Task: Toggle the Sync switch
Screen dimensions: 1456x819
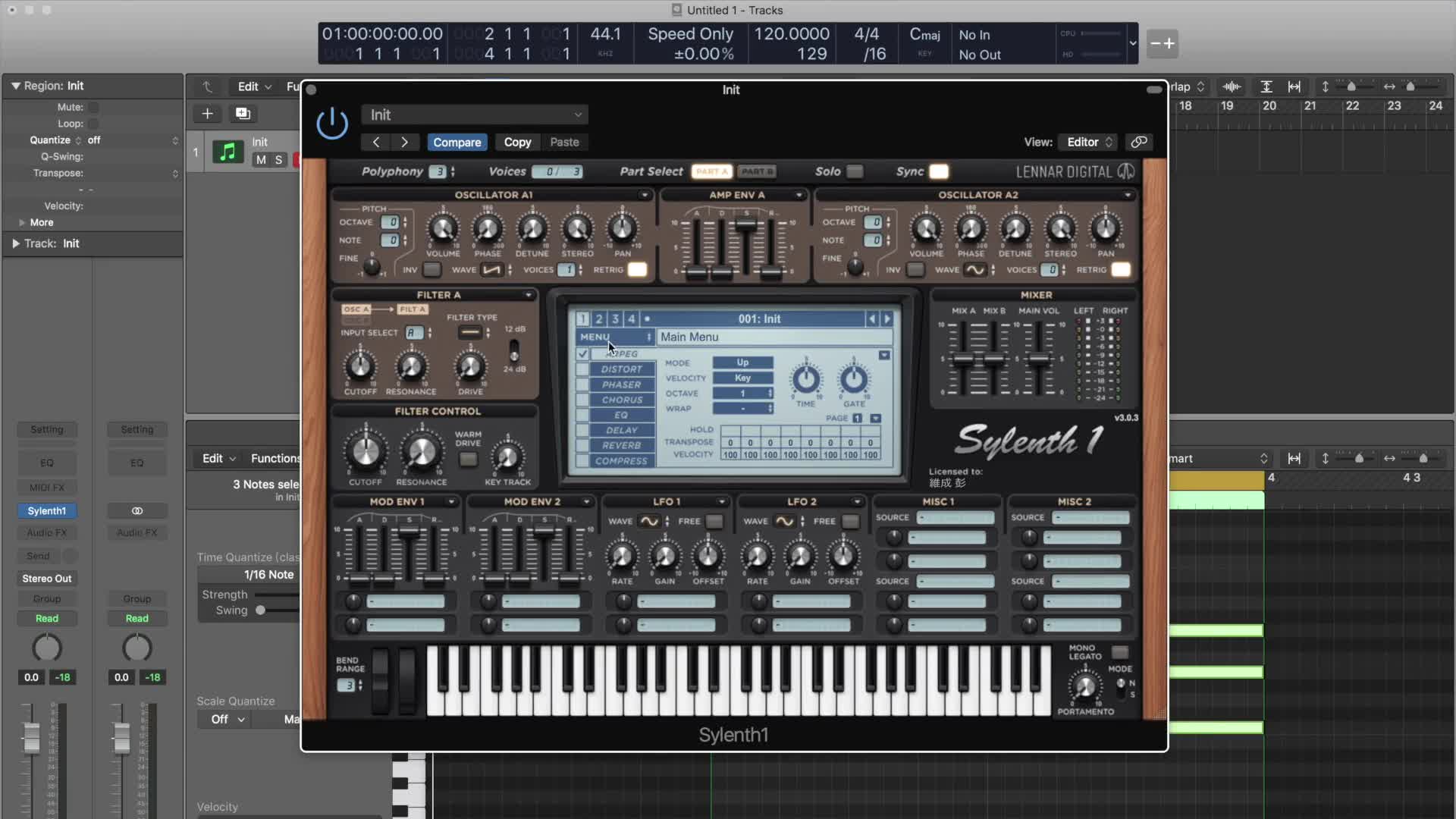Action: 939,171
